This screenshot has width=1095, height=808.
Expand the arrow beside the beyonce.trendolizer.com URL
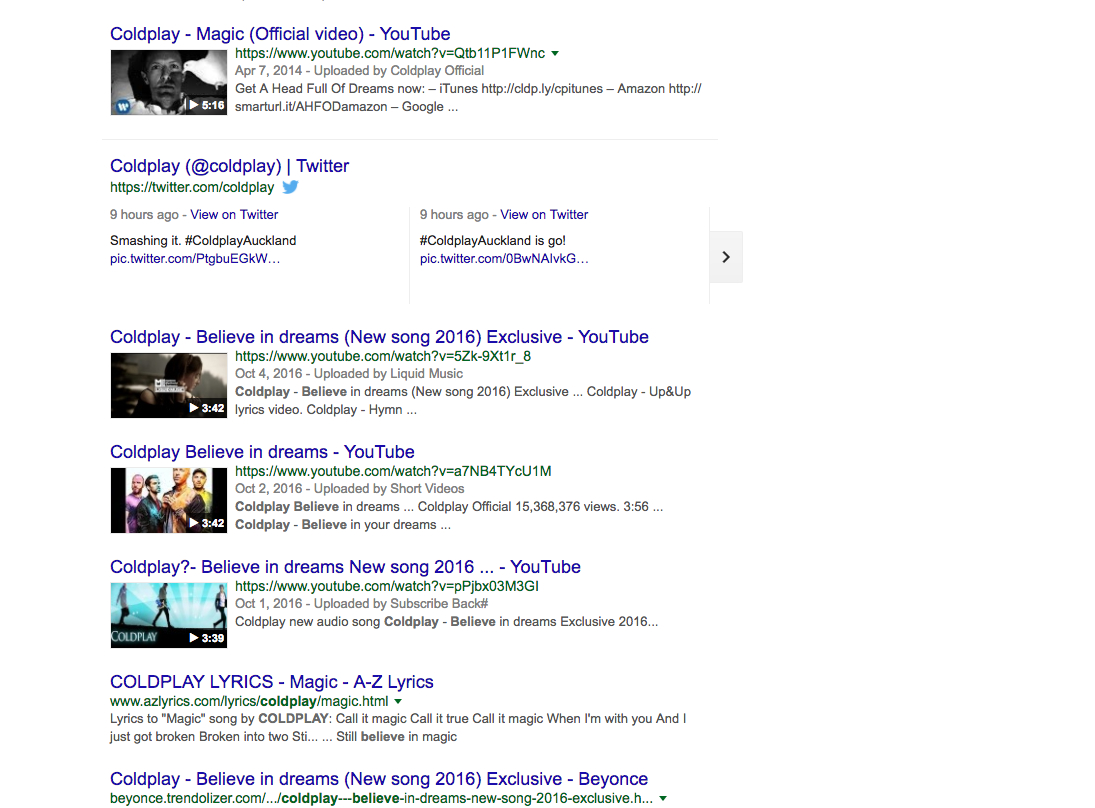tap(663, 798)
